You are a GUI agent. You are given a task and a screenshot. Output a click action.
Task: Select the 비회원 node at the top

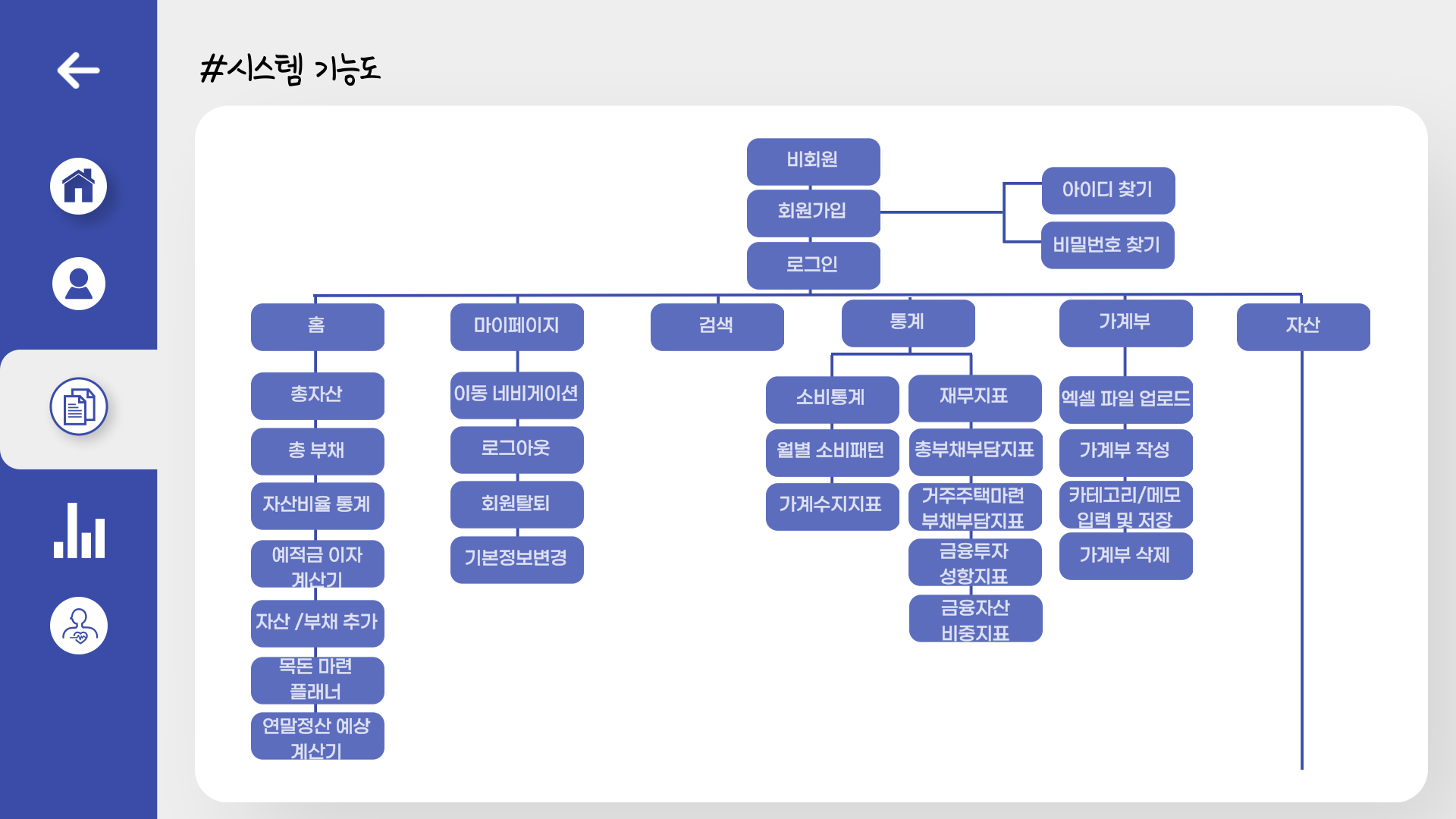[813, 162]
